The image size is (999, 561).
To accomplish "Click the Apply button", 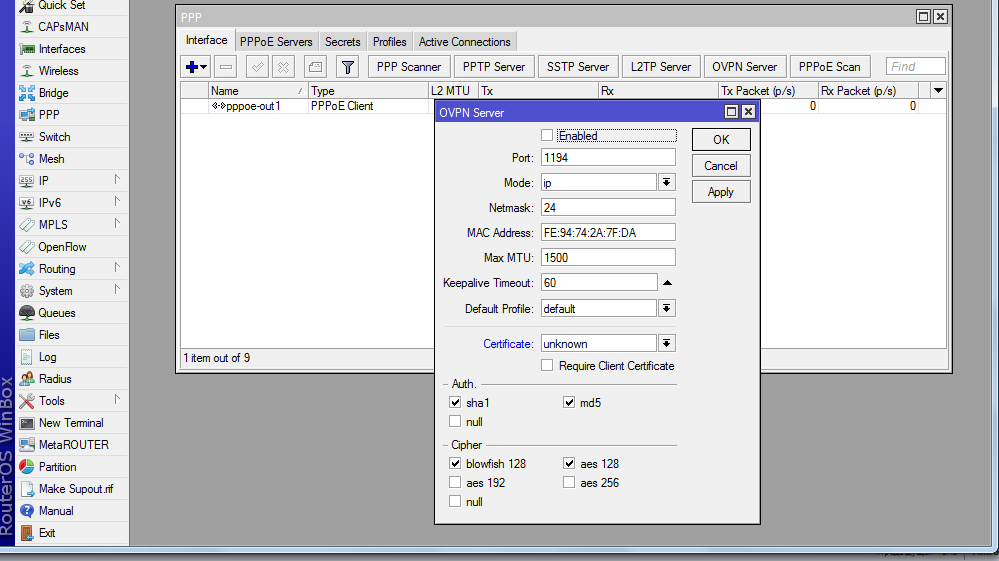I will point(720,192).
